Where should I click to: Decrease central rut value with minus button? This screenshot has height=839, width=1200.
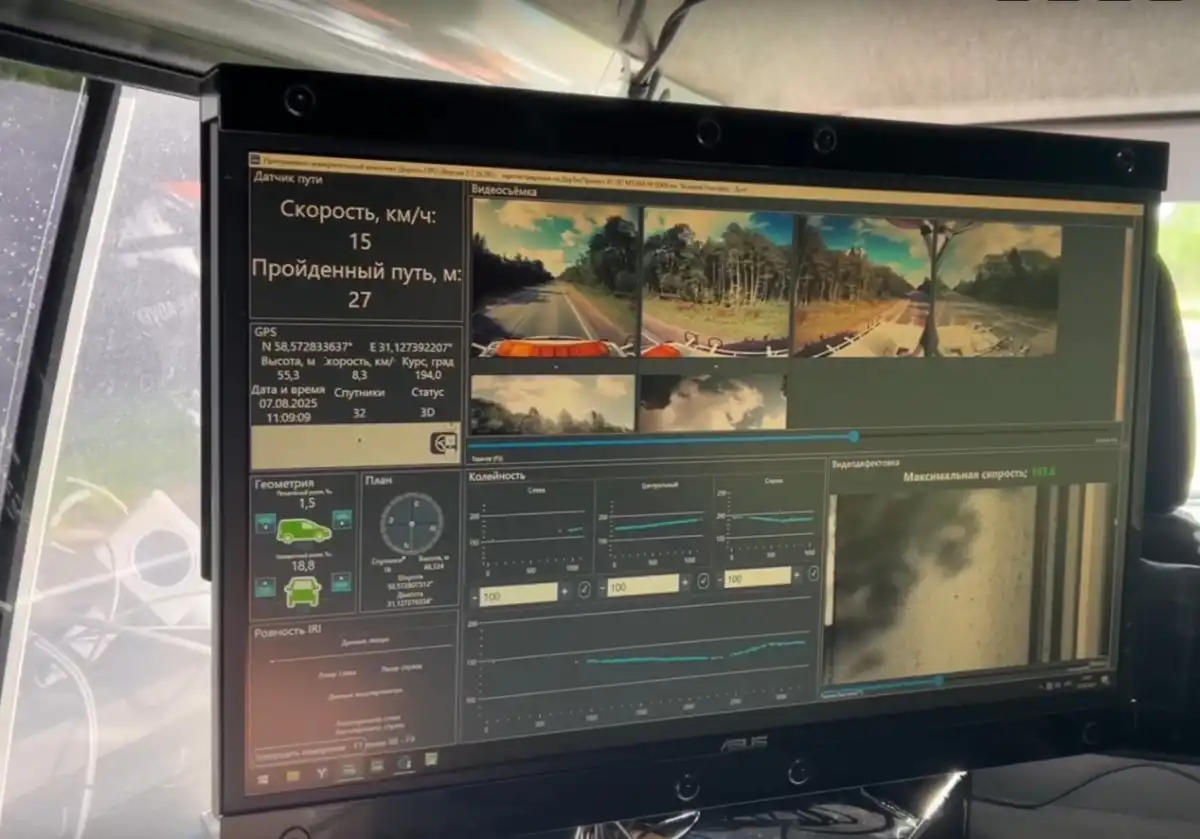point(601,588)
